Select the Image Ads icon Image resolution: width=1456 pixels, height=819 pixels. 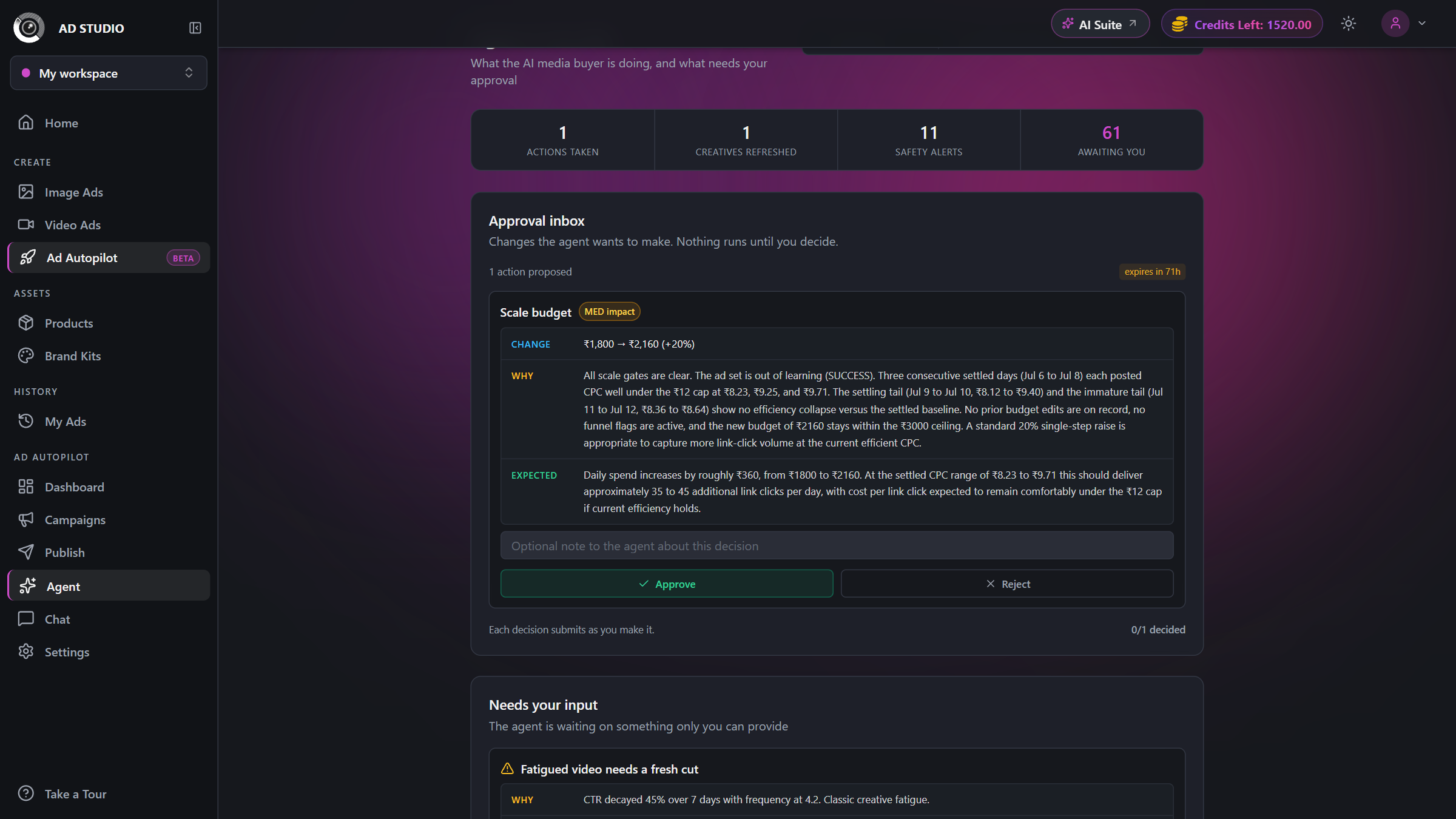coord(26,192)
